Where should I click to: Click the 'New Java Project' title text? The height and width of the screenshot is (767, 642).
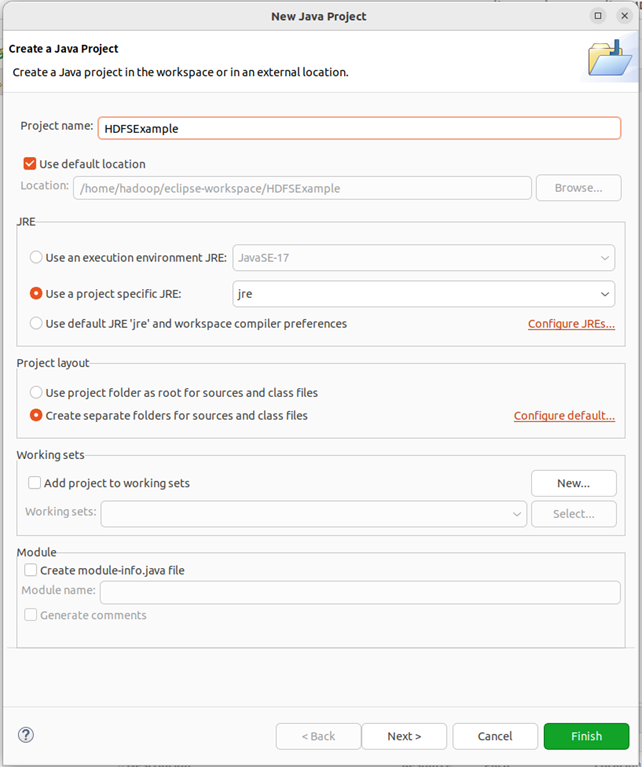(x=319, y=16)
